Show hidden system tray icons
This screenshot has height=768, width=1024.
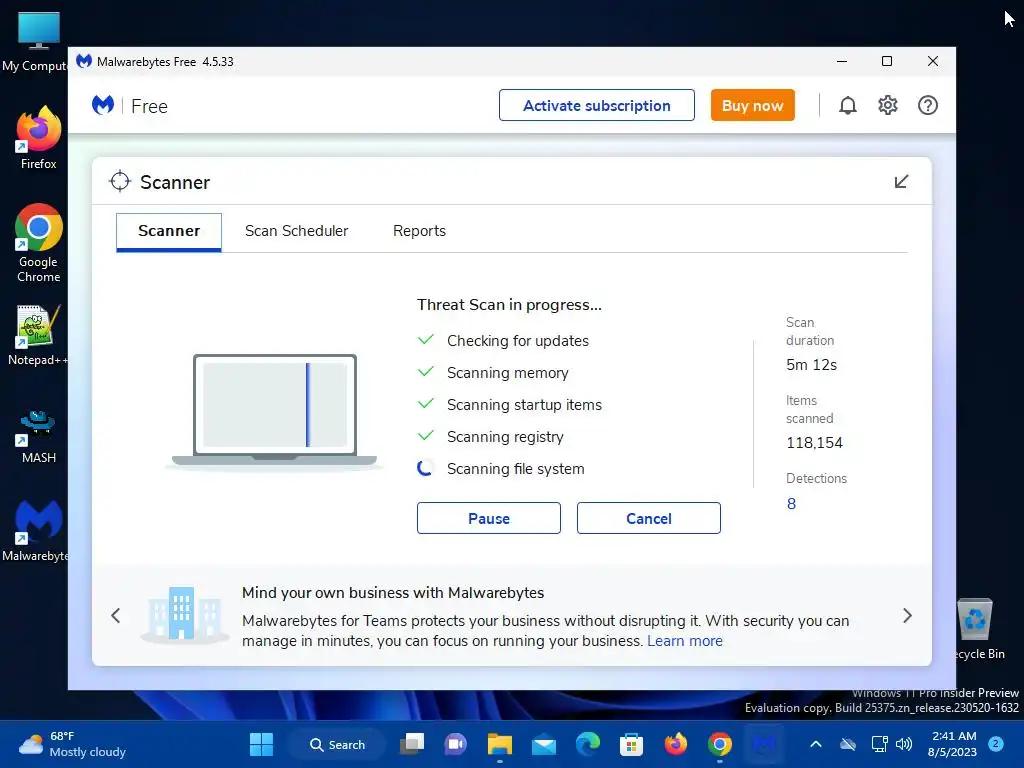point(816,744)
